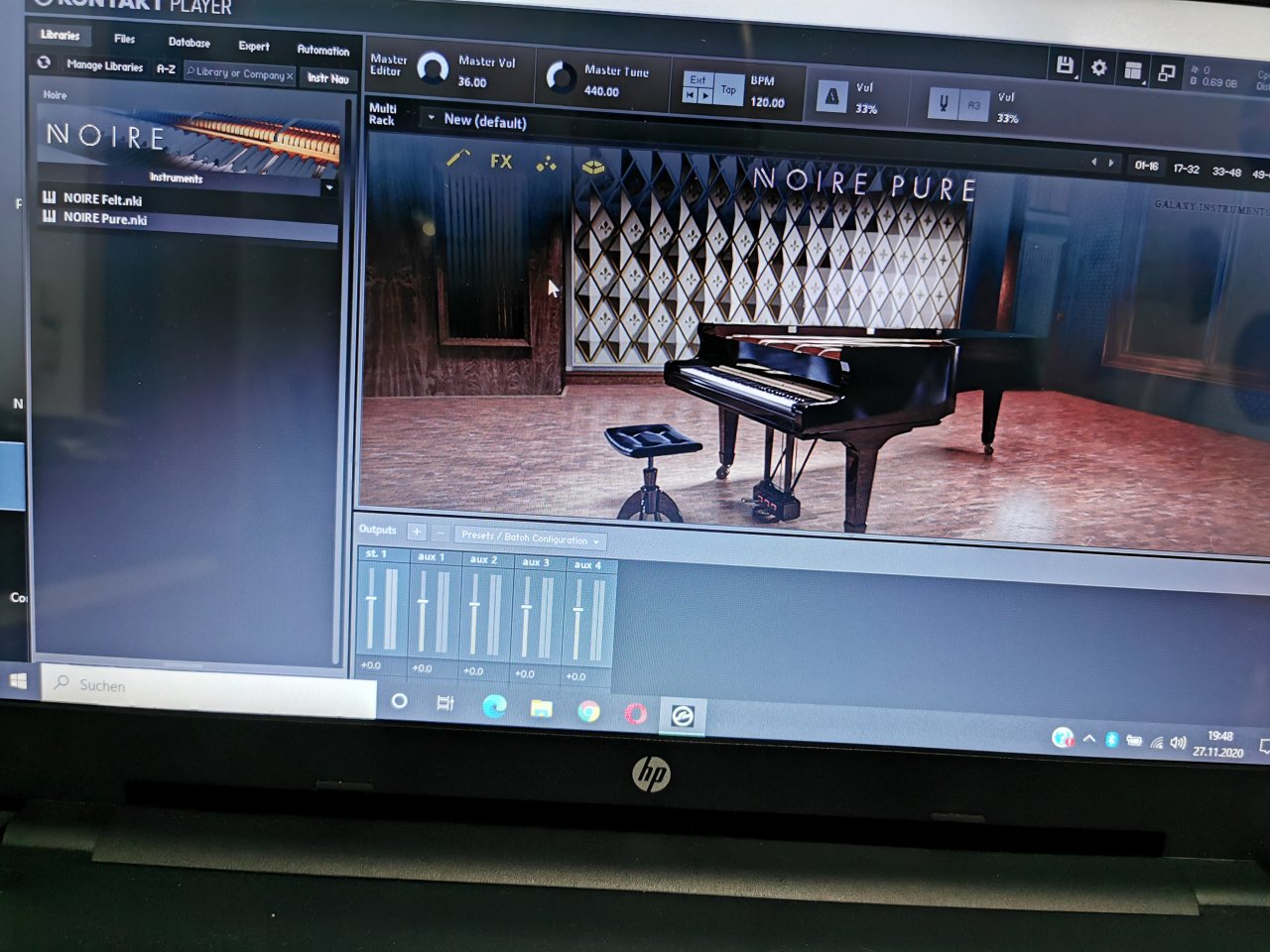Click the transport play button
This screenshot has width=1270, height=952.
tap(705, 95)
